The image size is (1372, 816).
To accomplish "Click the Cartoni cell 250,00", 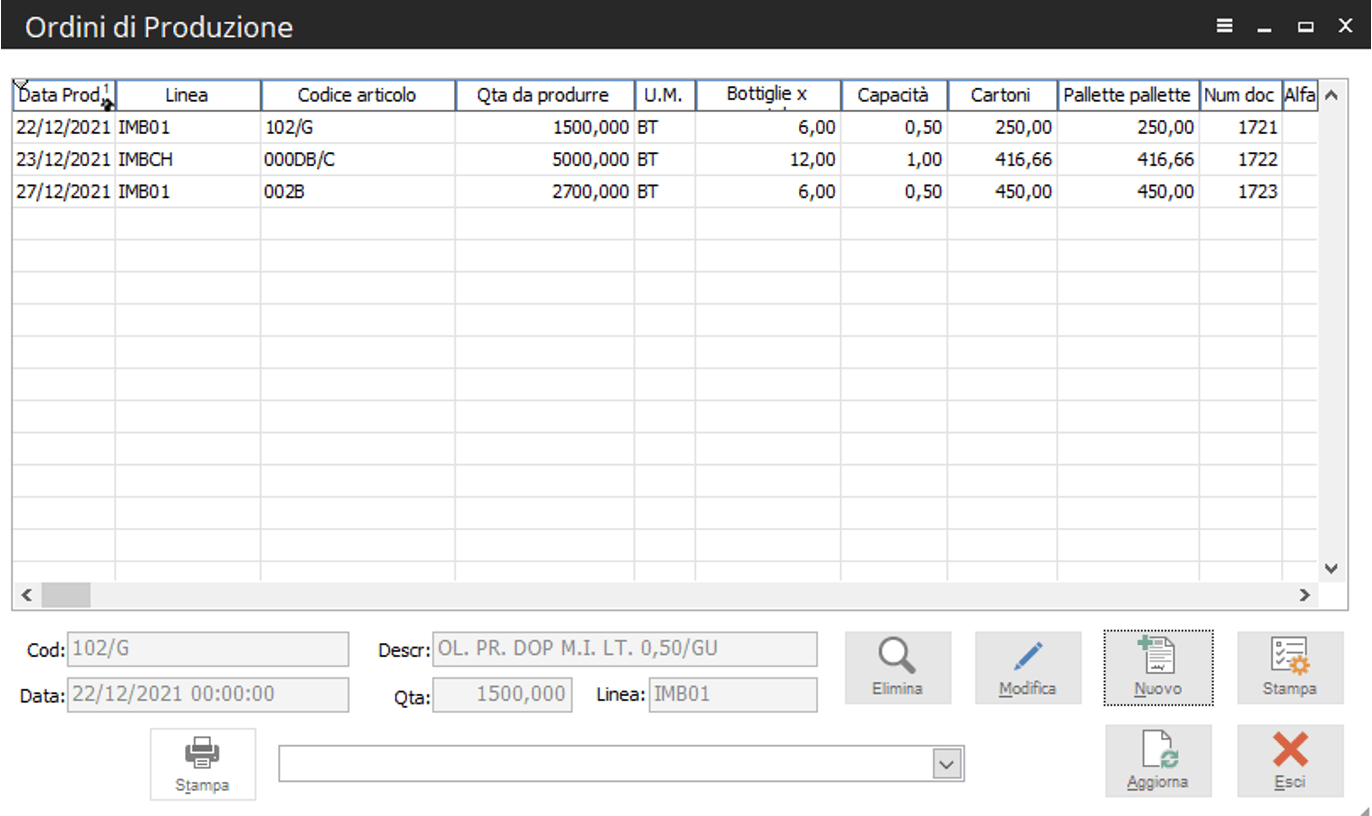I will [x=1002, y=128].
